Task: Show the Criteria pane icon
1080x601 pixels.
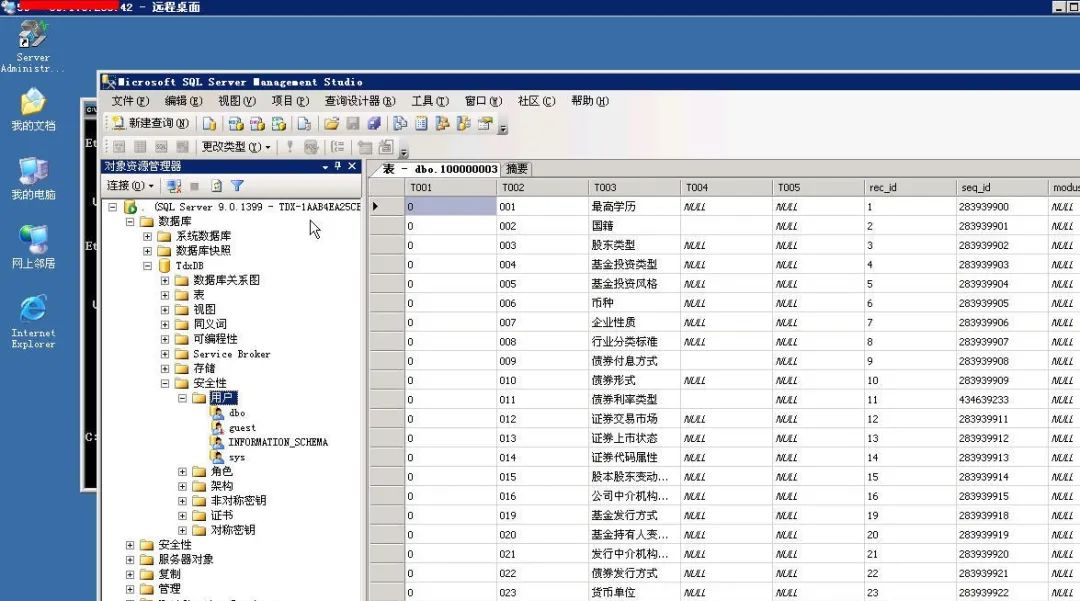Action: [x=141, y=147]
